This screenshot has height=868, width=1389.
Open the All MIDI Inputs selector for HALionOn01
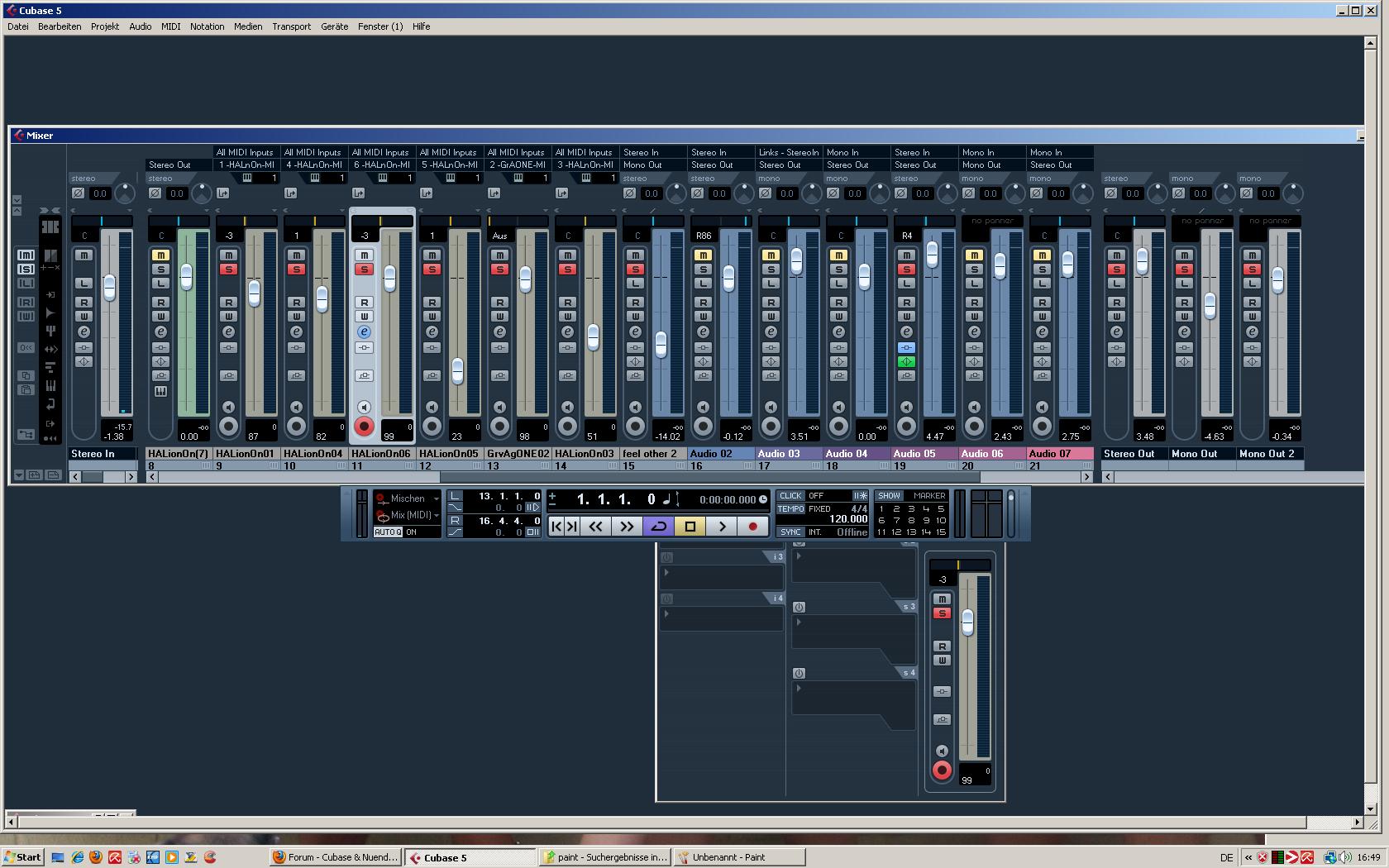pos(246,153)
